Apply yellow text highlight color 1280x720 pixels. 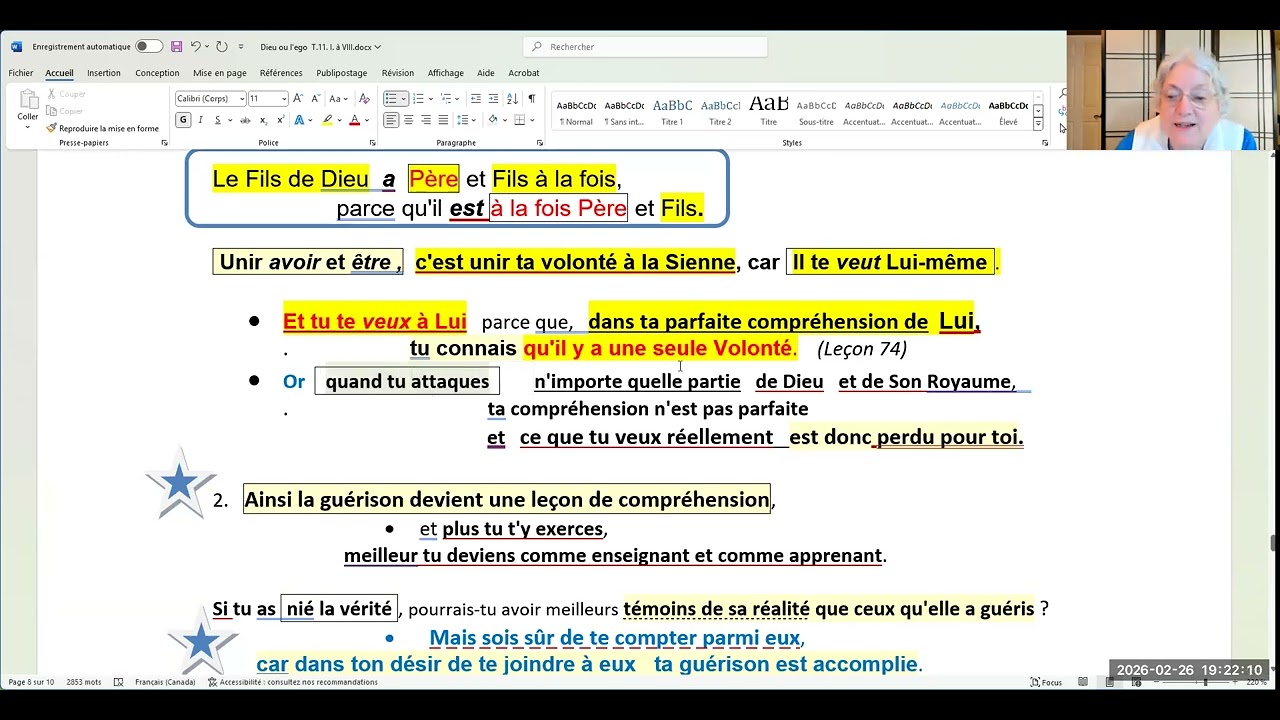(326, 120)
